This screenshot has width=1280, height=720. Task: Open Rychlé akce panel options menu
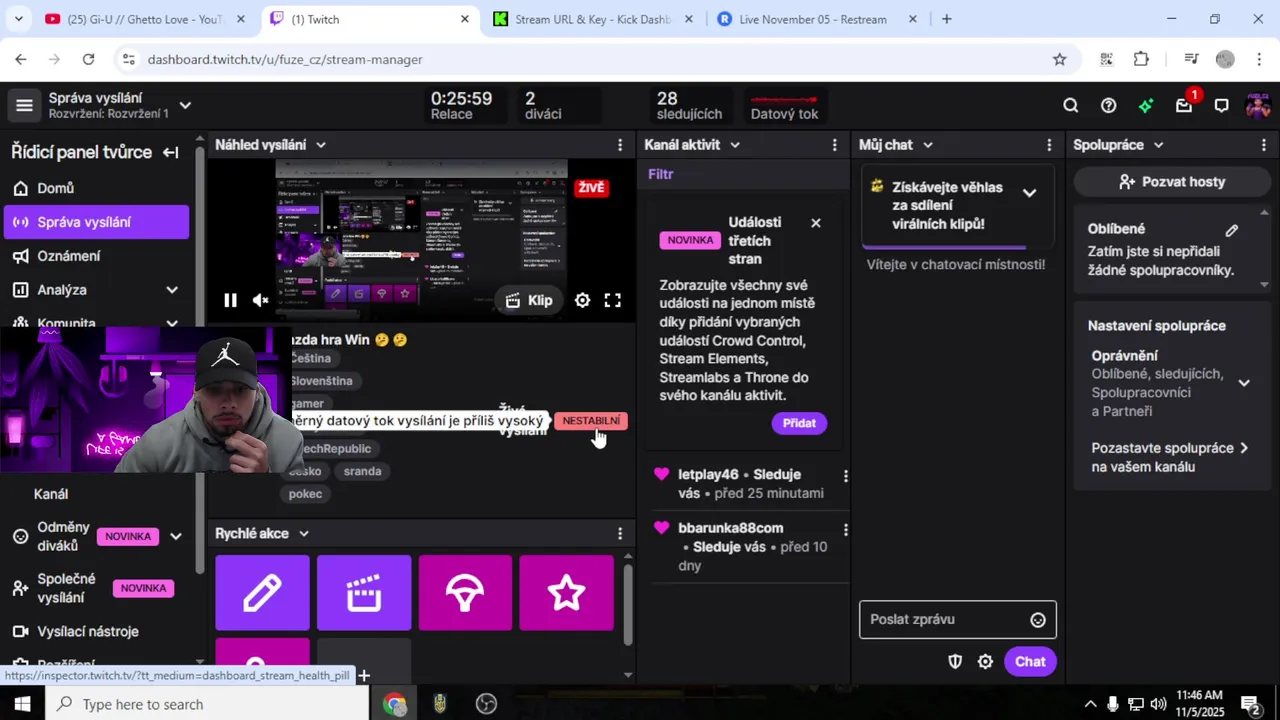(620, 534)
